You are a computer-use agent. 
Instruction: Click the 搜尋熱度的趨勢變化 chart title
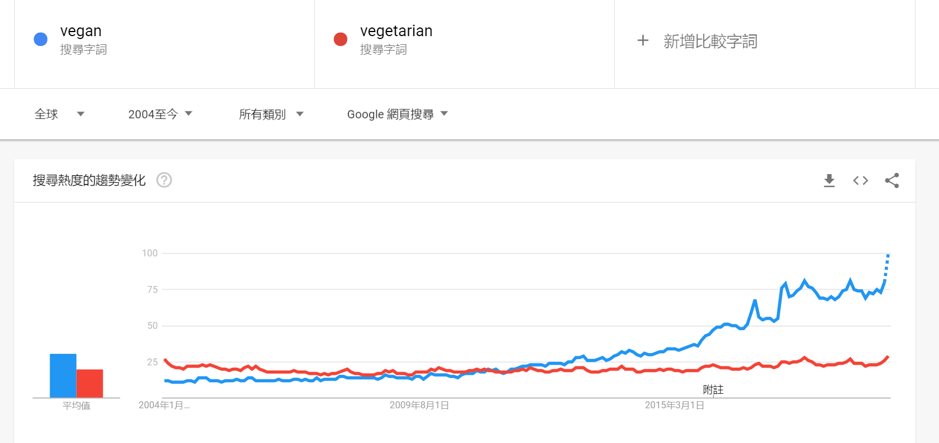pos(89,181)
